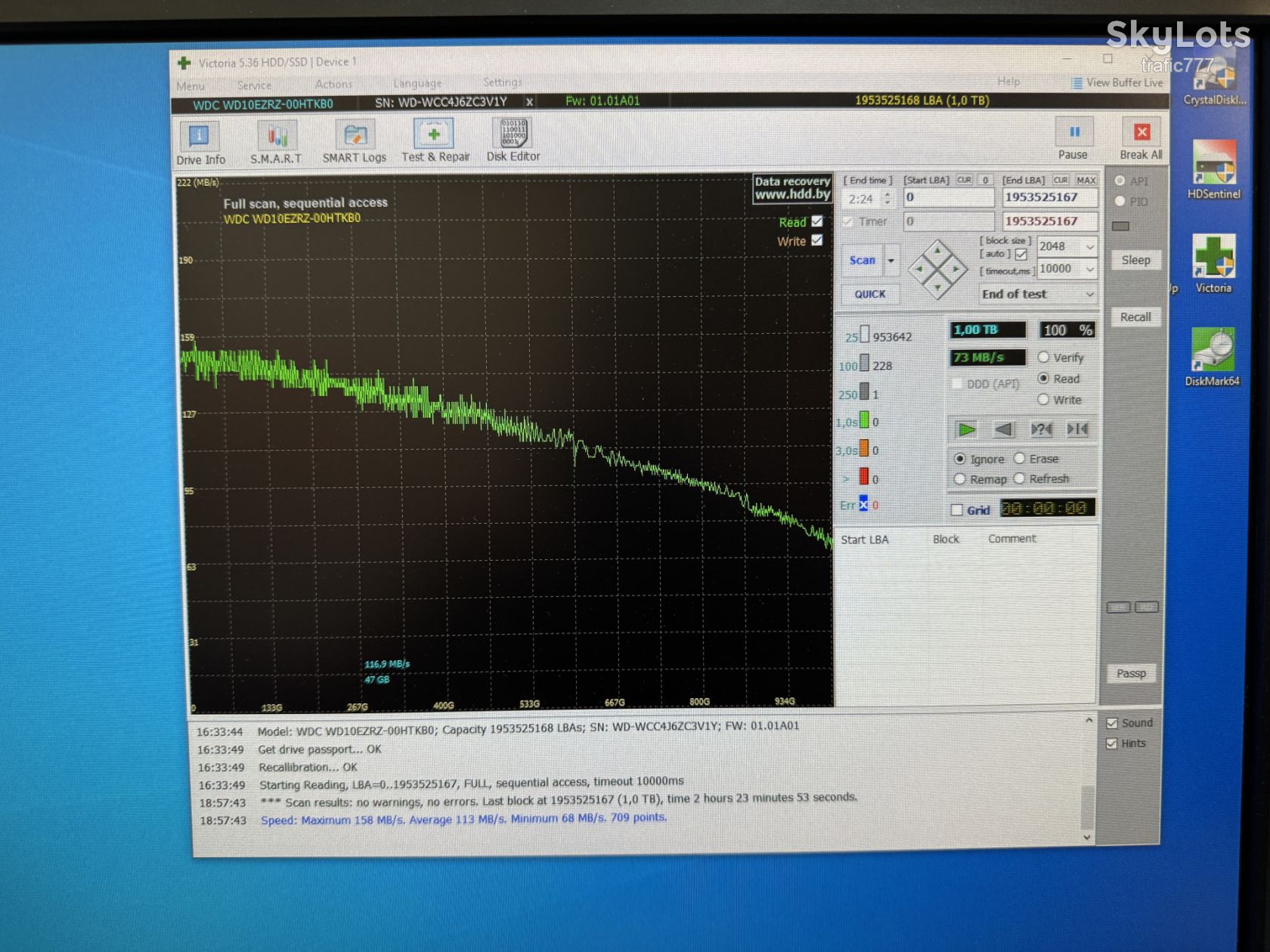Click View Buffer Live
The height and width of the screenshot is (952, 1270).
(x=1117, y=82)
